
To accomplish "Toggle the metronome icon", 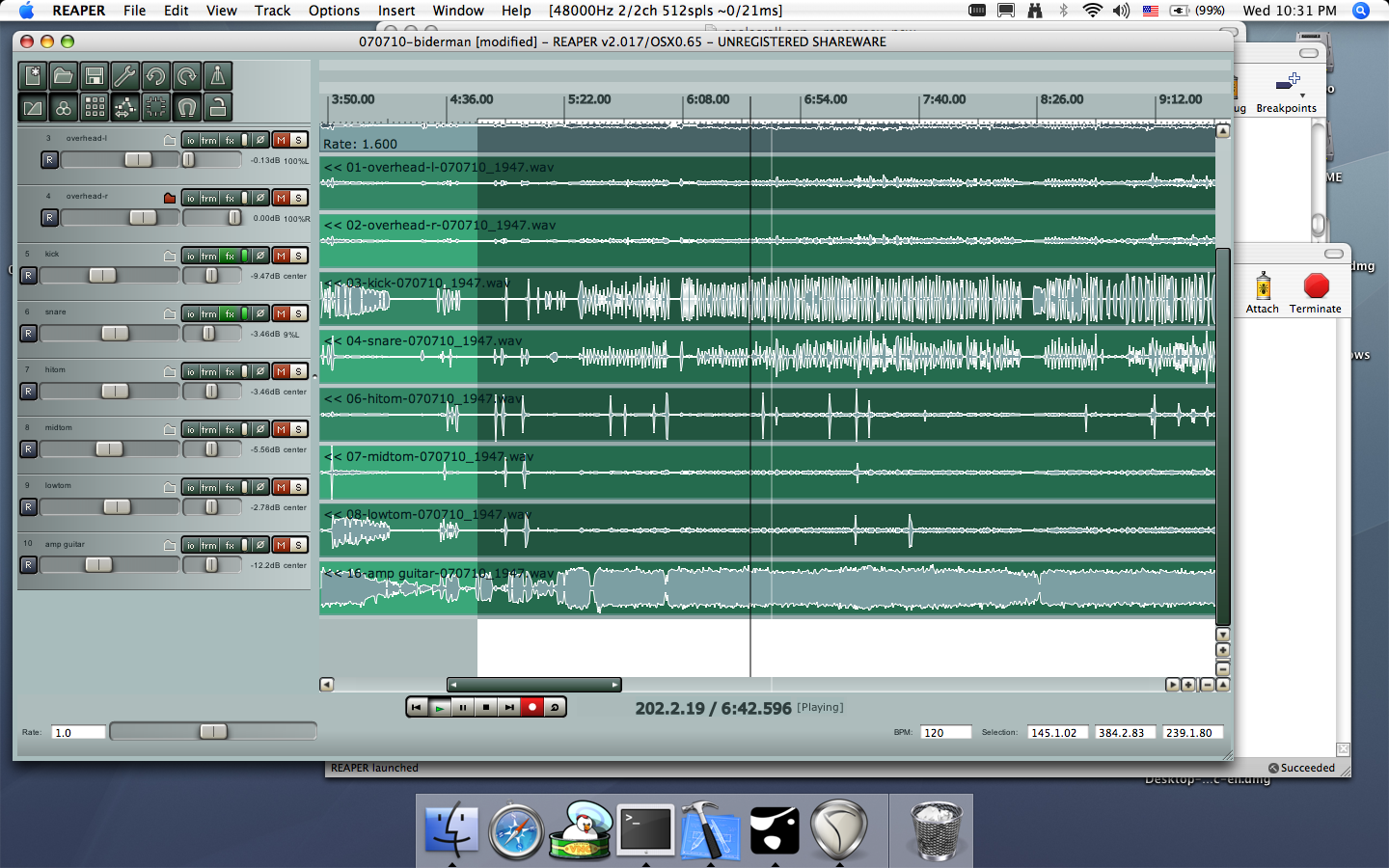I will 217,74.
